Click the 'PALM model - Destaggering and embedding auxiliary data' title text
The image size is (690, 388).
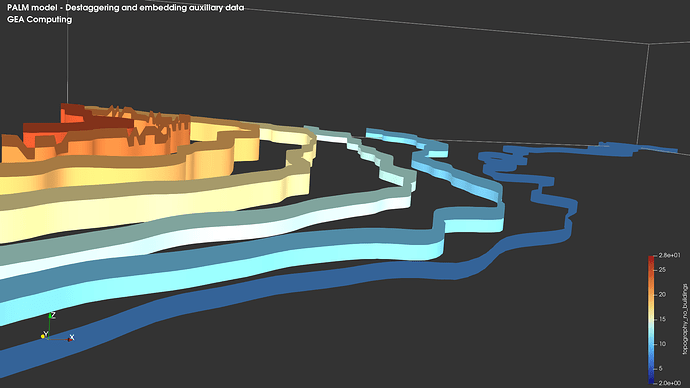(125, 7)
